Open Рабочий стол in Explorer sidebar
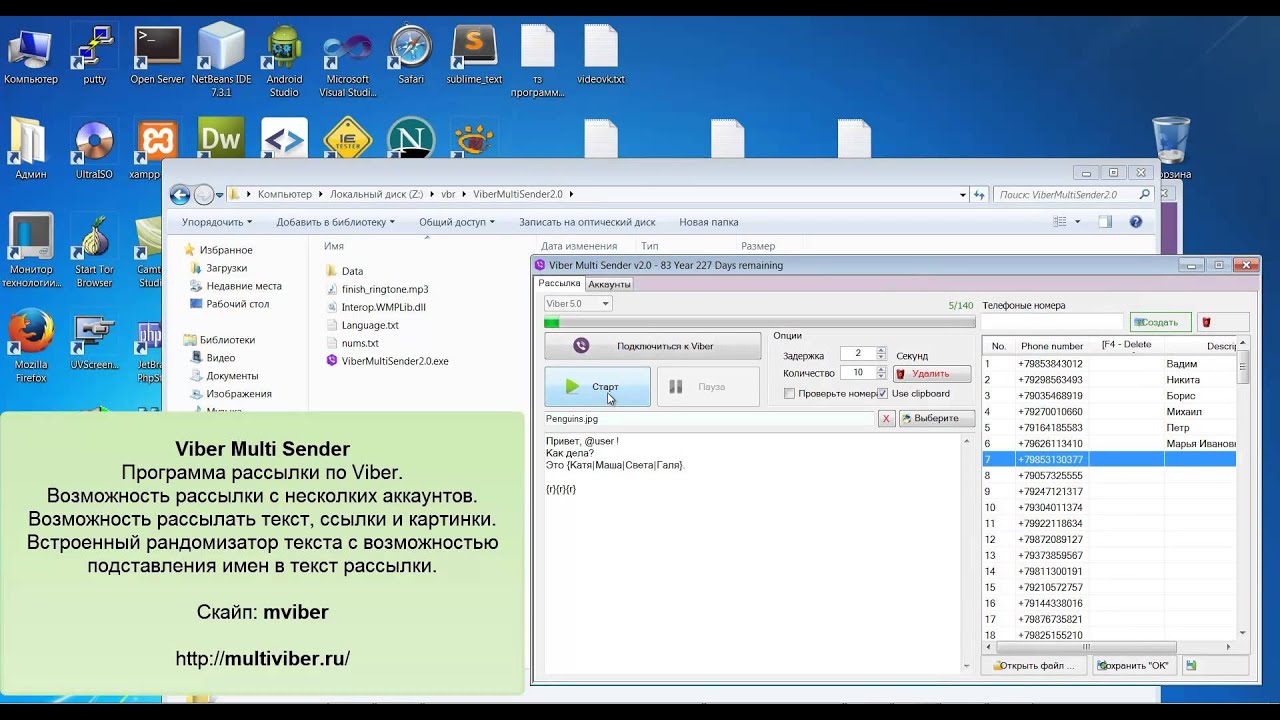 (237, 304)
